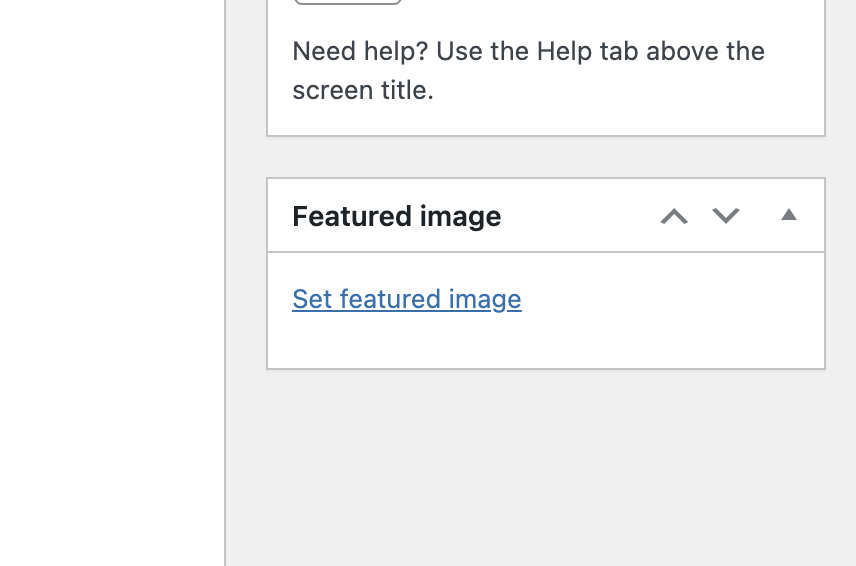This screenshot has width=856, height=566.
Task: Select the Featured image title text
Action: point(396,216)
